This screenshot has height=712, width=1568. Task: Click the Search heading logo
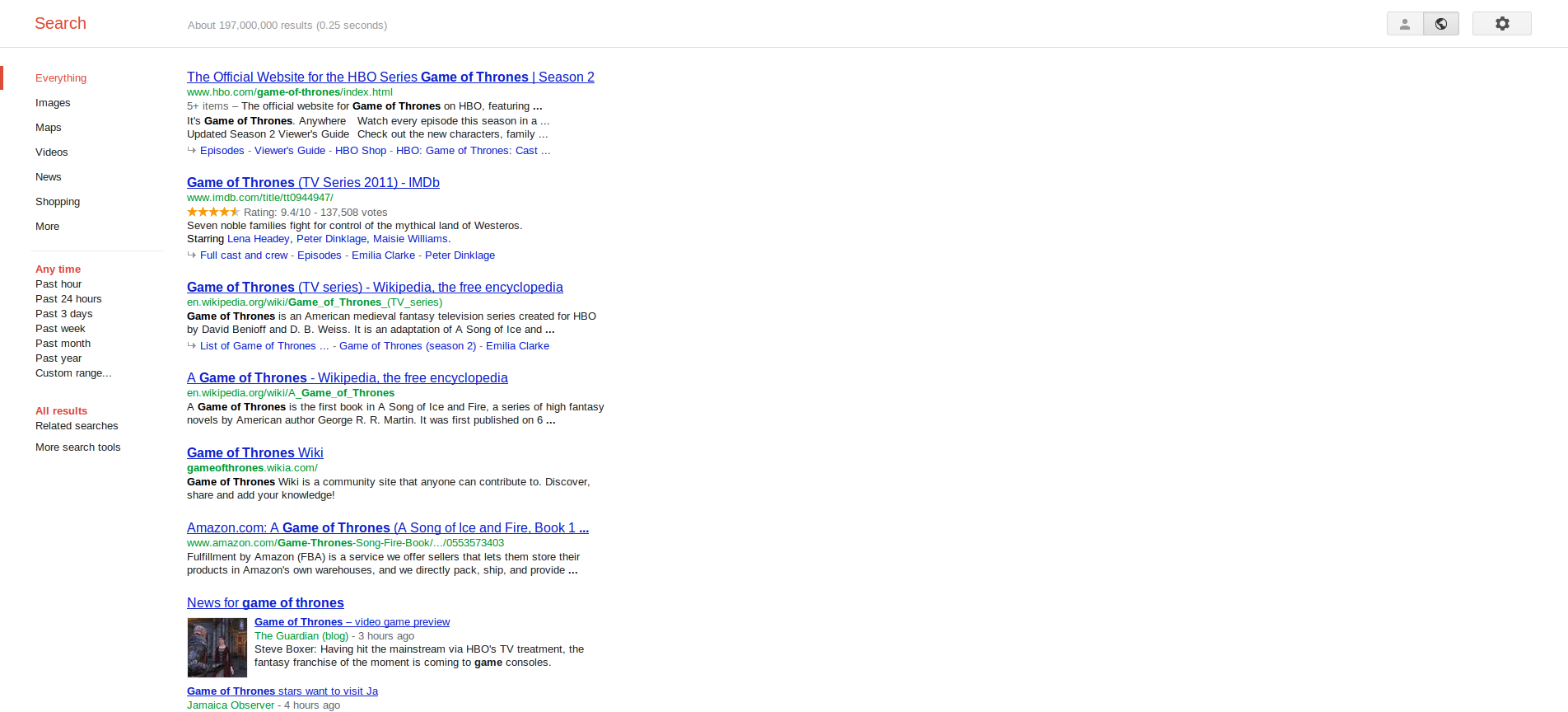[x=60, y=23]
